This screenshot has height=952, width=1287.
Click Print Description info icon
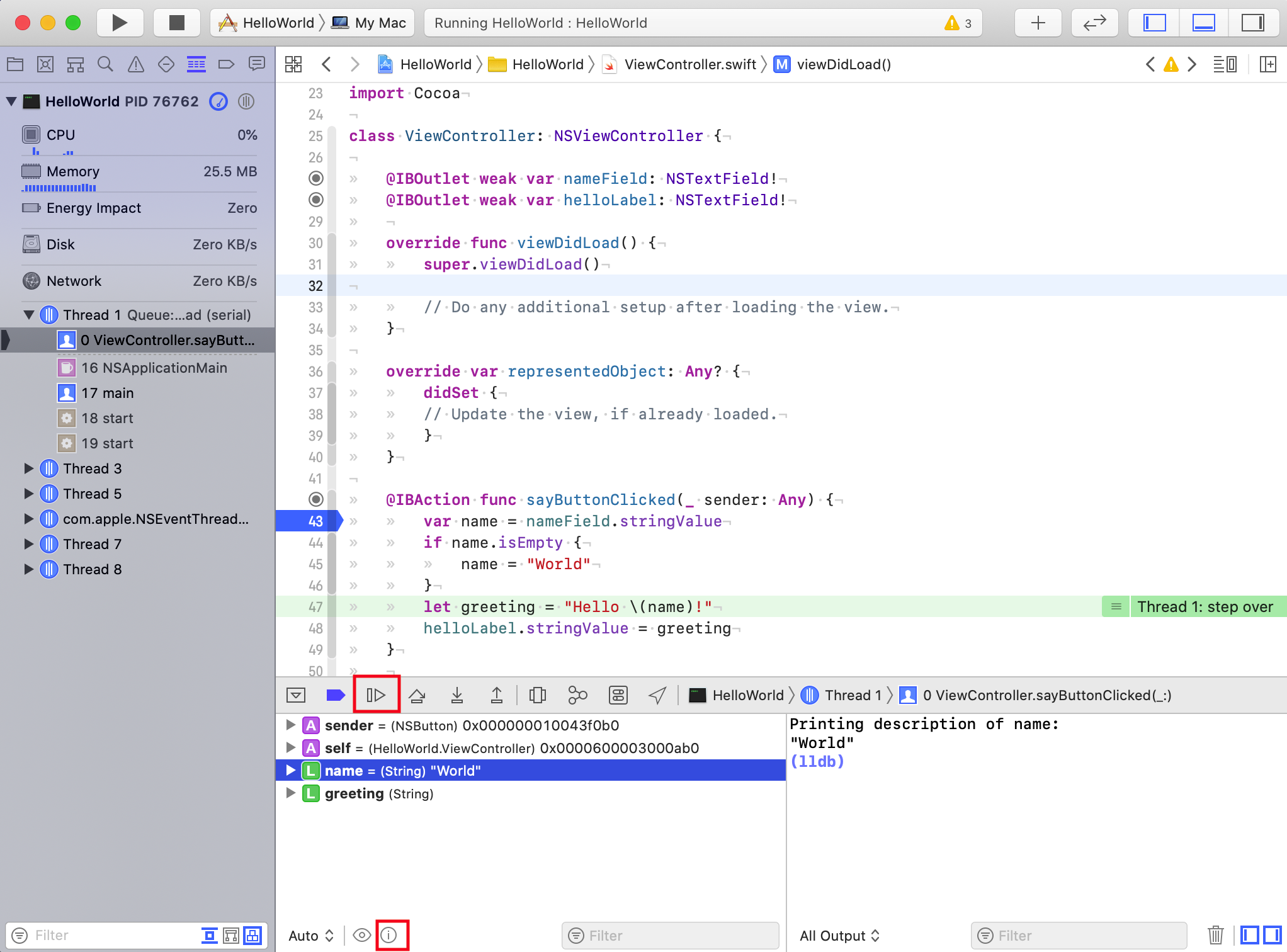tap(390, 936)
